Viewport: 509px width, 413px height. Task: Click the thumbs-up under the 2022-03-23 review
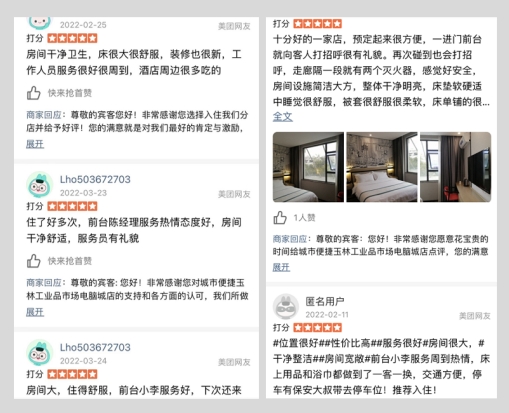point(34,261)
